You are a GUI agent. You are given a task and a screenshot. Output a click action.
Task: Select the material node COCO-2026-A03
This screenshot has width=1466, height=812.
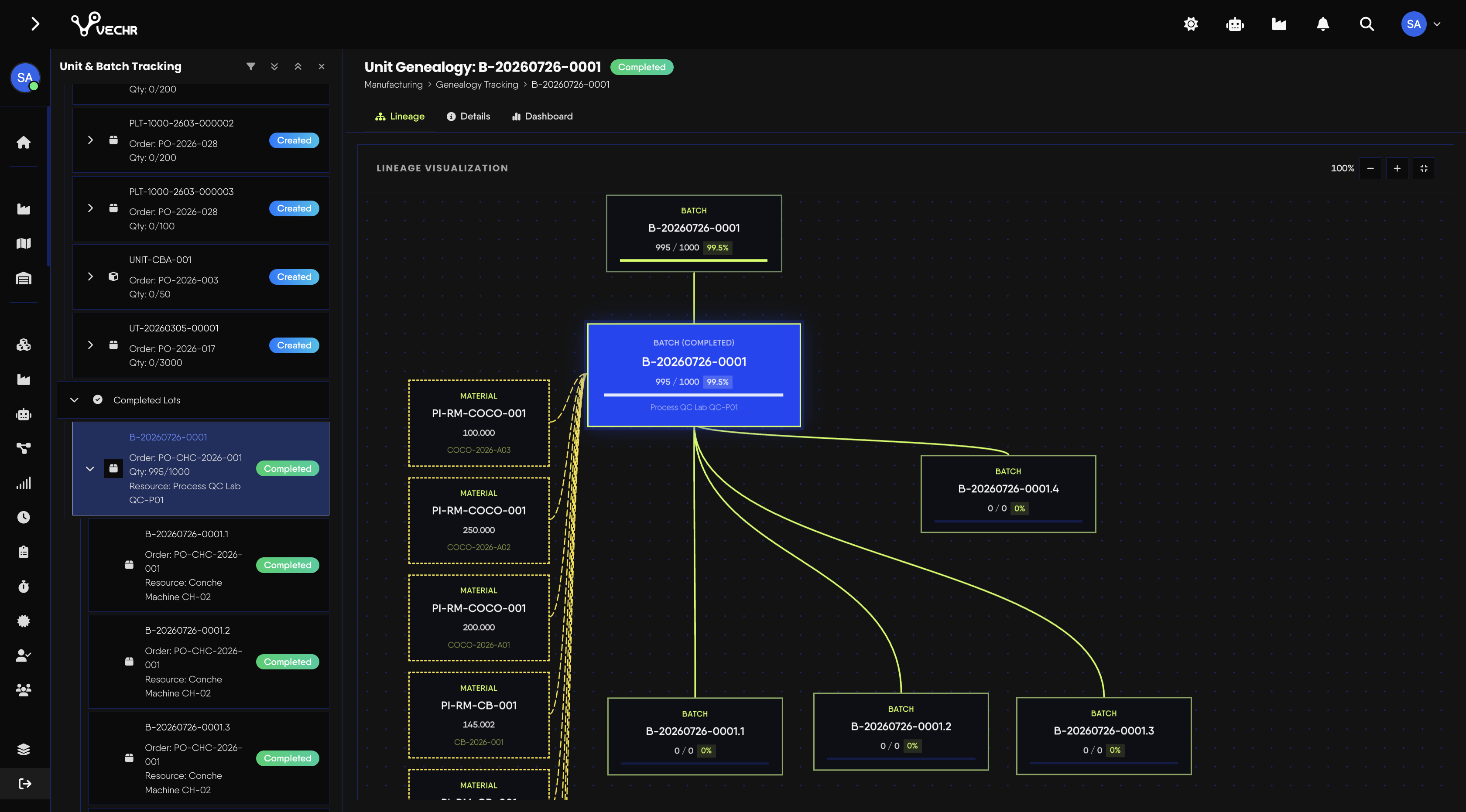pos(479,423)
